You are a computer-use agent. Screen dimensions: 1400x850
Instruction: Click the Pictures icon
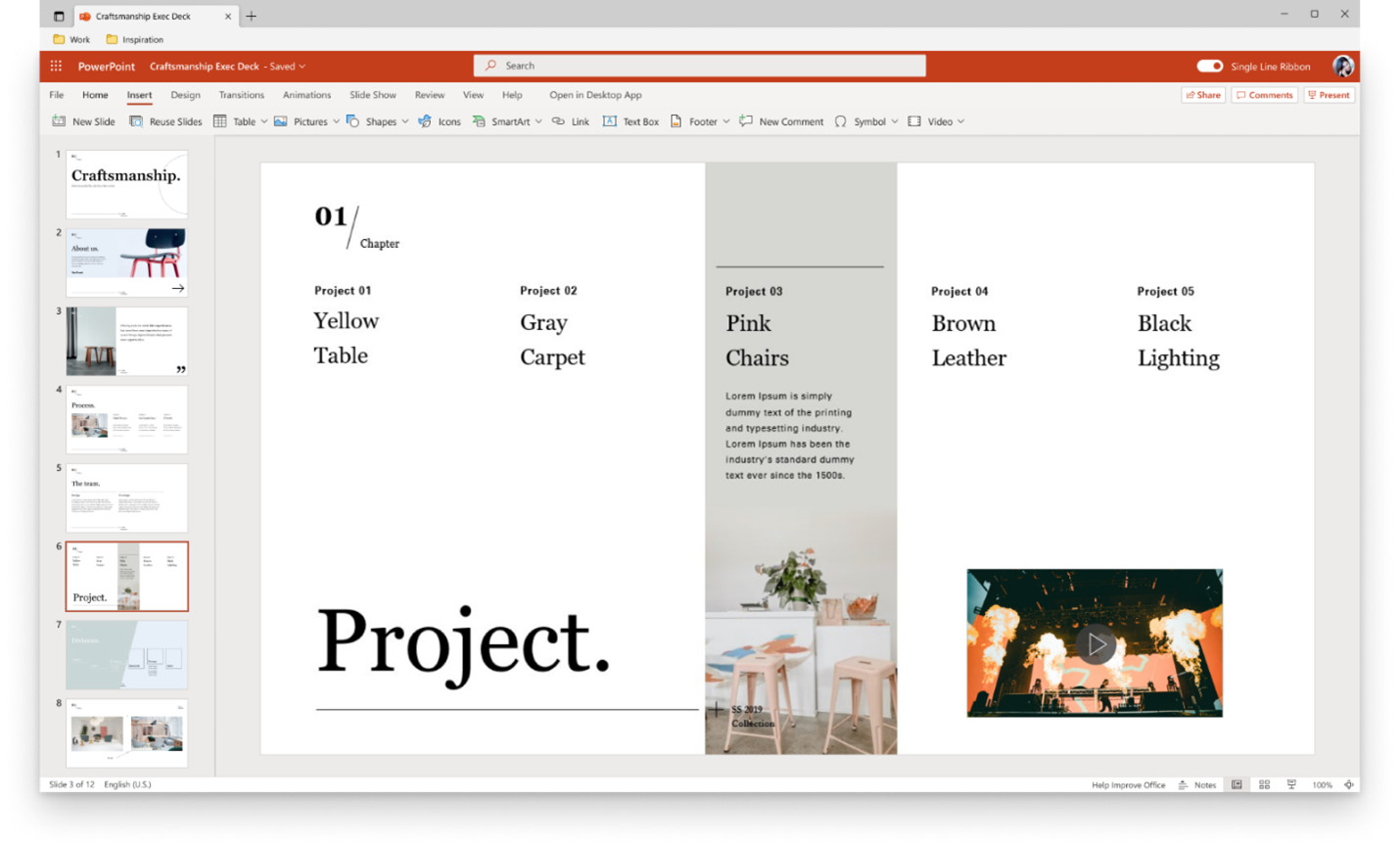(x=281, y=121)
